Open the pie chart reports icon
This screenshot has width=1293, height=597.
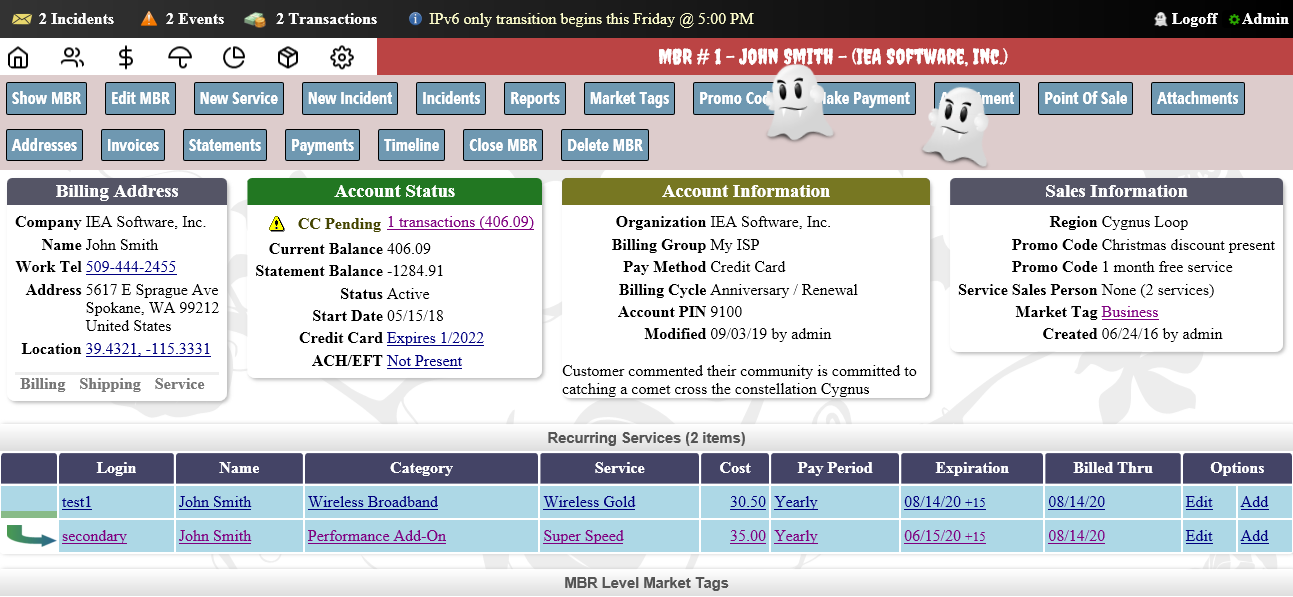[x=234, y=57]
